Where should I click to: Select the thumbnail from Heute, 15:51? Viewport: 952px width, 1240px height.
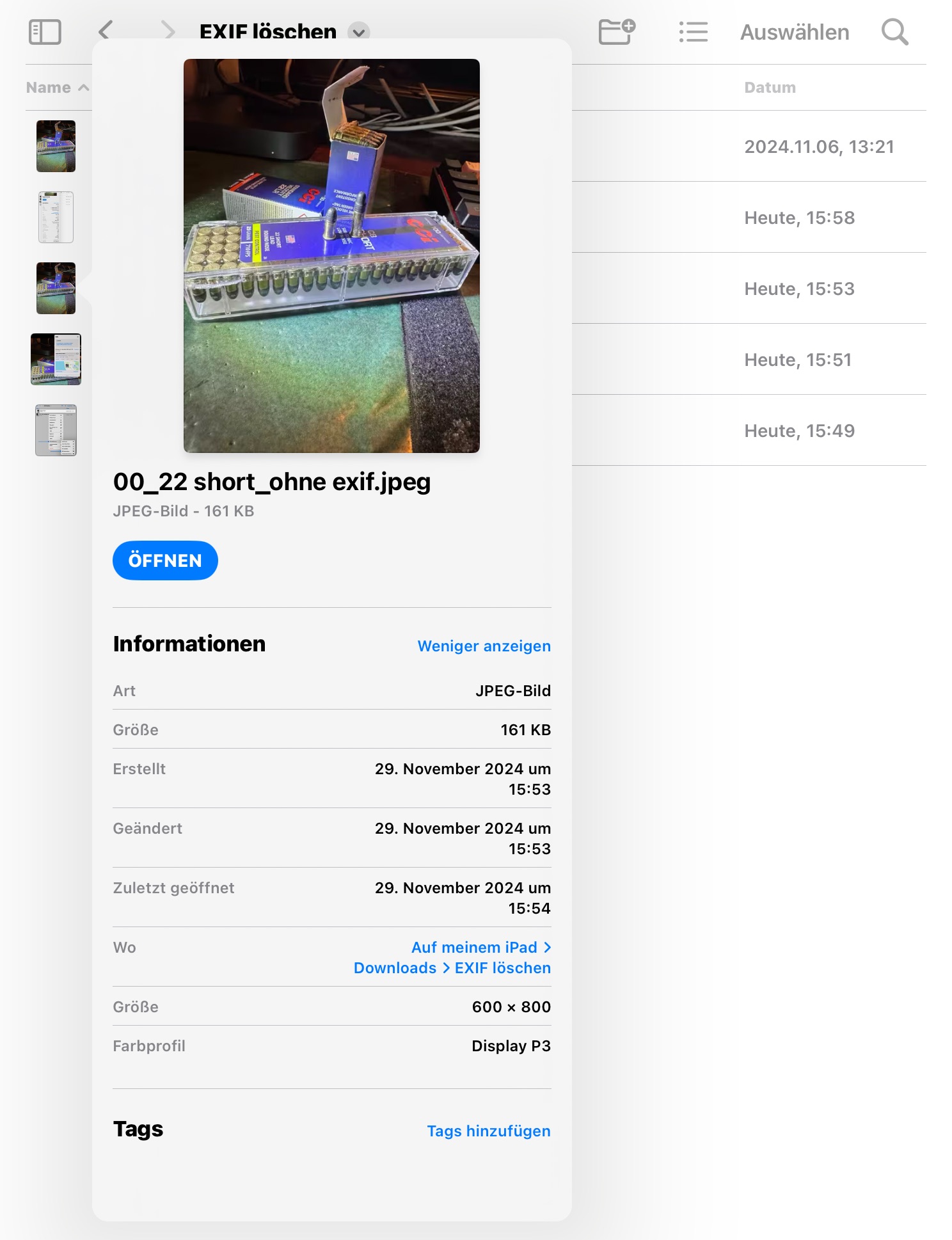coord(56,359)
